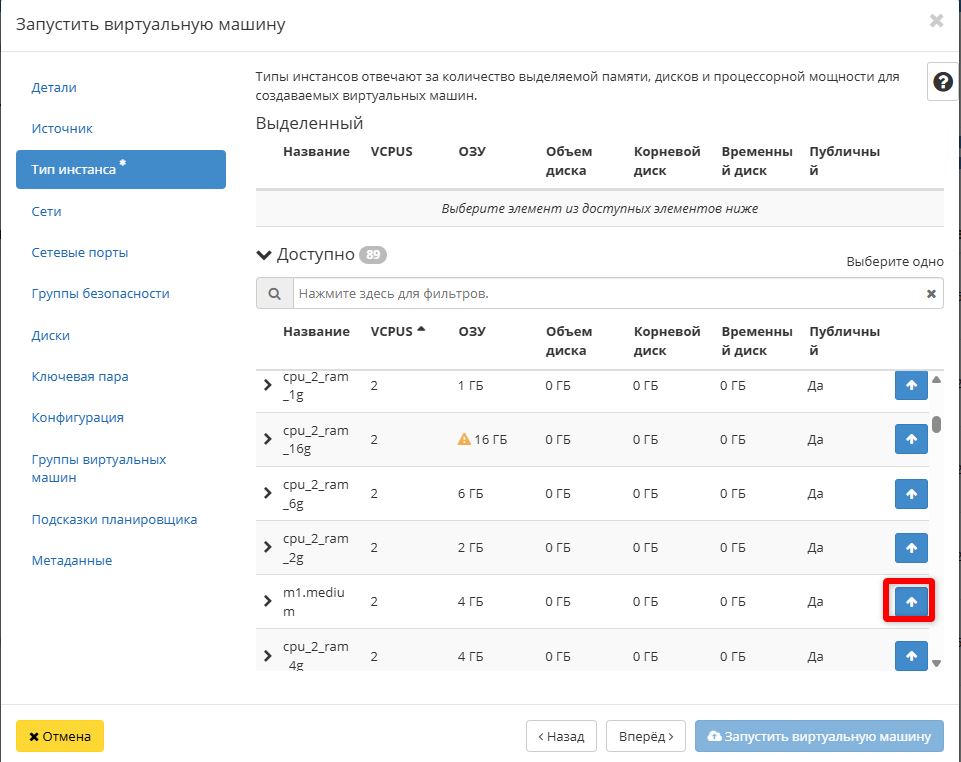Add cpu_2_ram_4g flavor with up-arrow
The image size is (961, 762).
[x=910, y=656]
